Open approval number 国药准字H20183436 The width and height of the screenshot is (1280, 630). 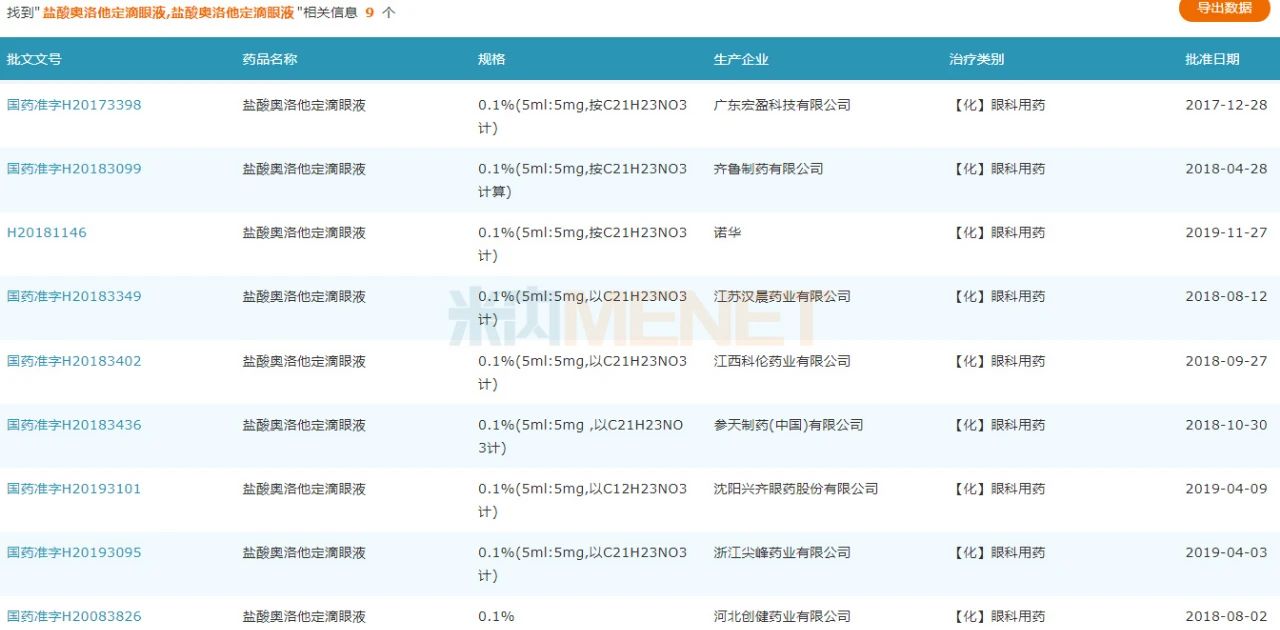74,425
